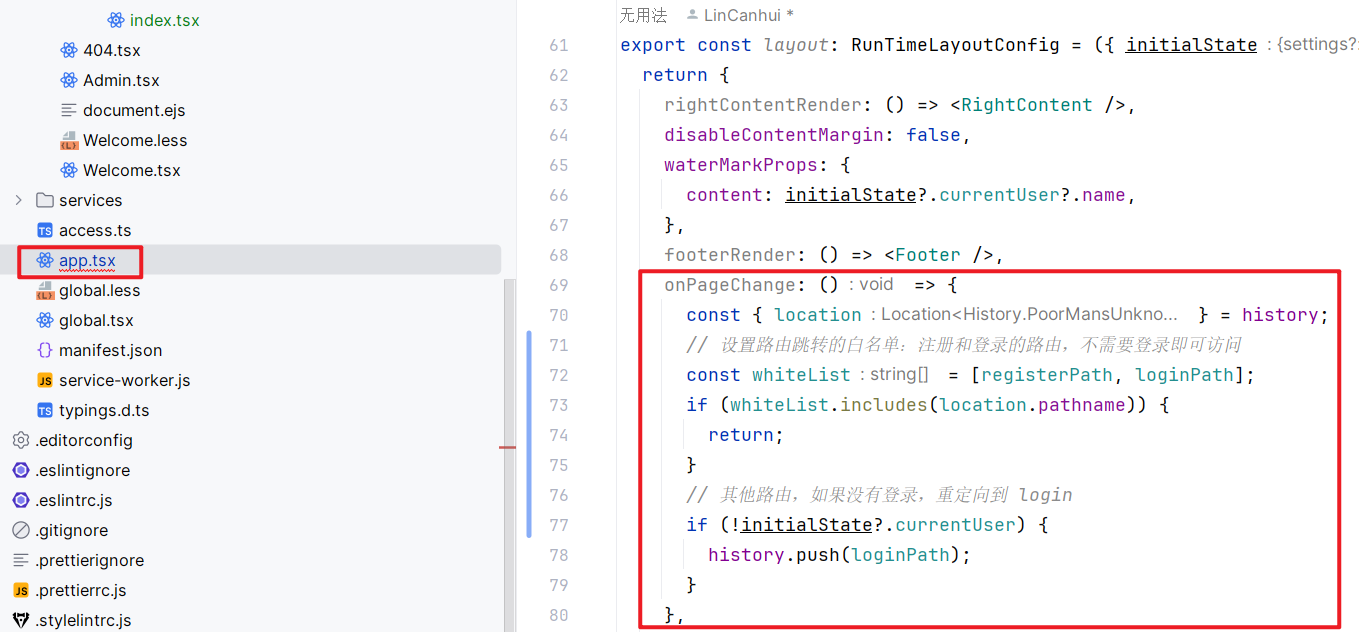
Task: Open the typings.d.ts file
Action: [x=104, y=410]
